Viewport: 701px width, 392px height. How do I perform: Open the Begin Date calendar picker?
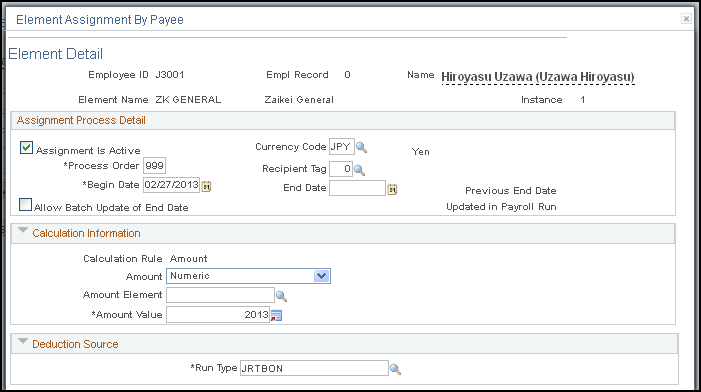(206, 186)
